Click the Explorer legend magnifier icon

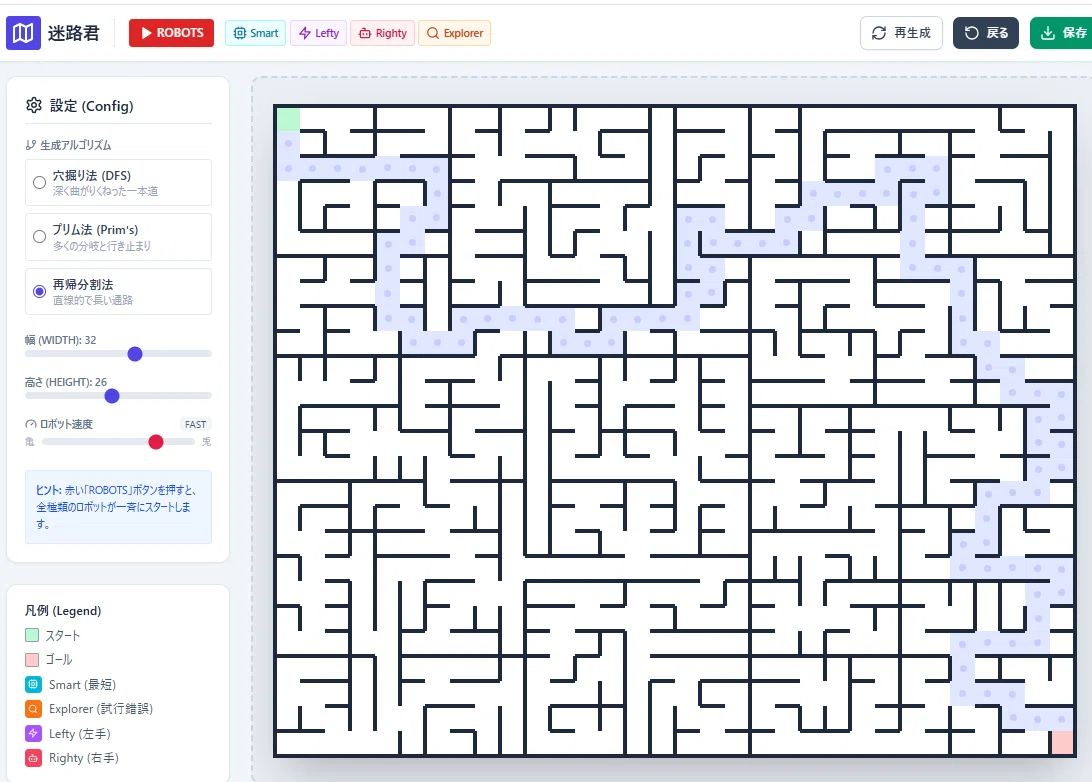coord(33,709)
